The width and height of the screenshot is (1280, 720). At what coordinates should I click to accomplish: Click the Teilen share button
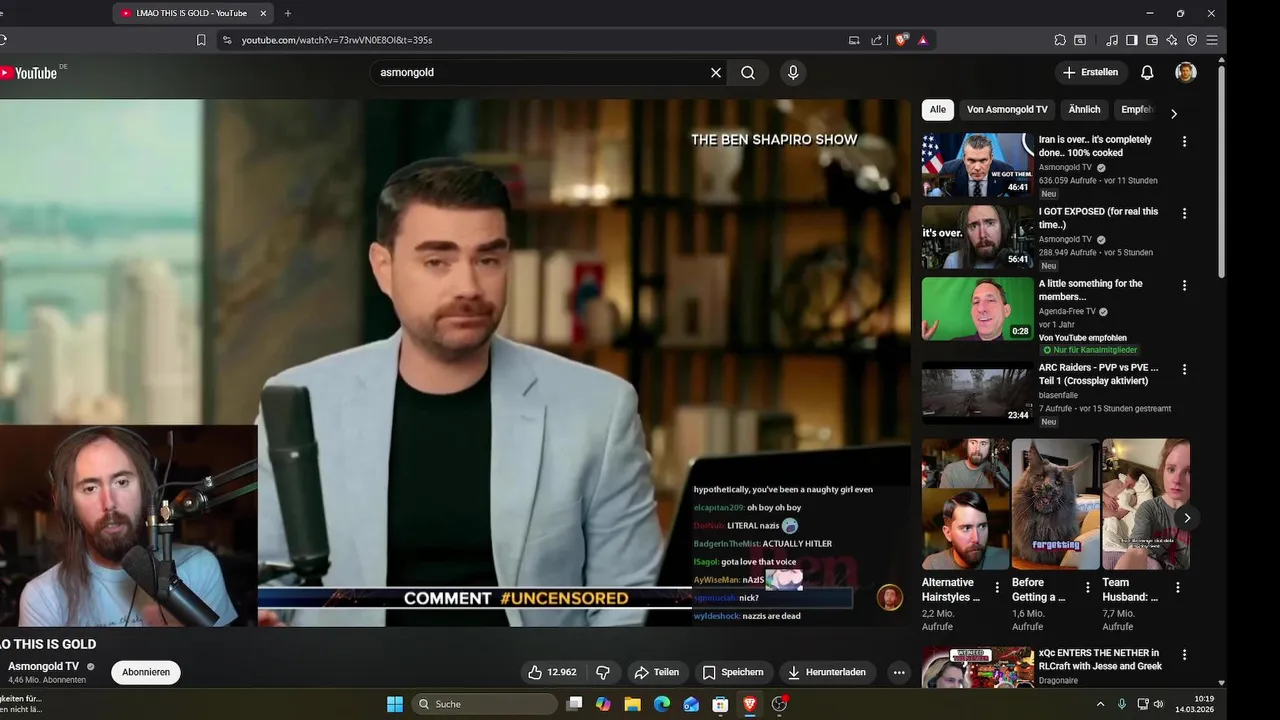(657, 672)
